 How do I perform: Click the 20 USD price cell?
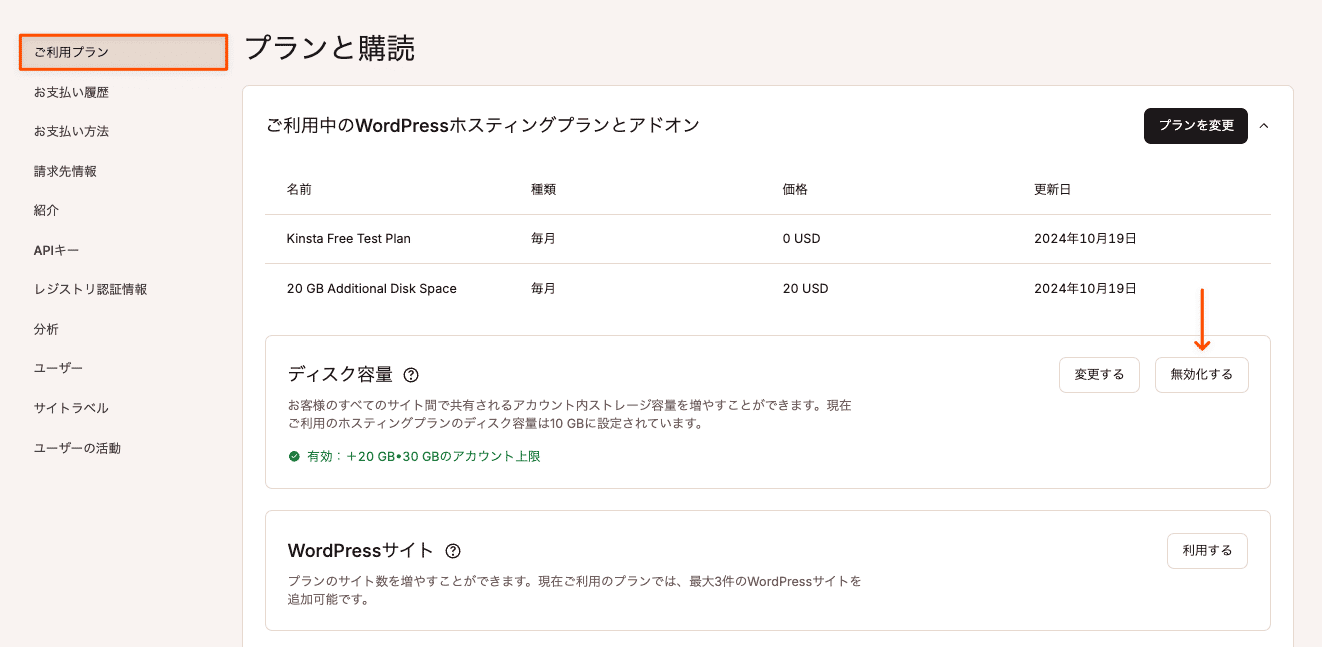(x=805, y=289)
